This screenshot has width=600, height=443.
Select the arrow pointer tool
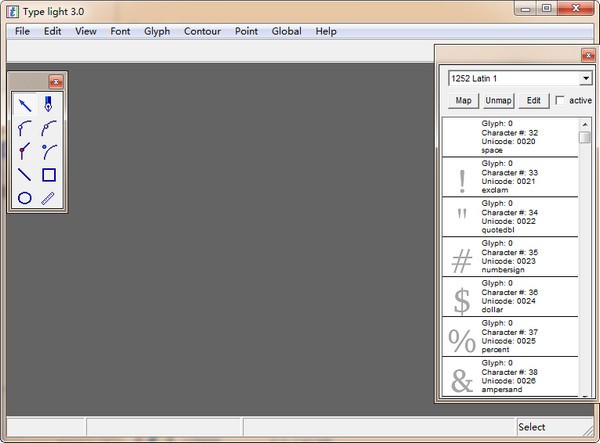[x=25, y=104]
